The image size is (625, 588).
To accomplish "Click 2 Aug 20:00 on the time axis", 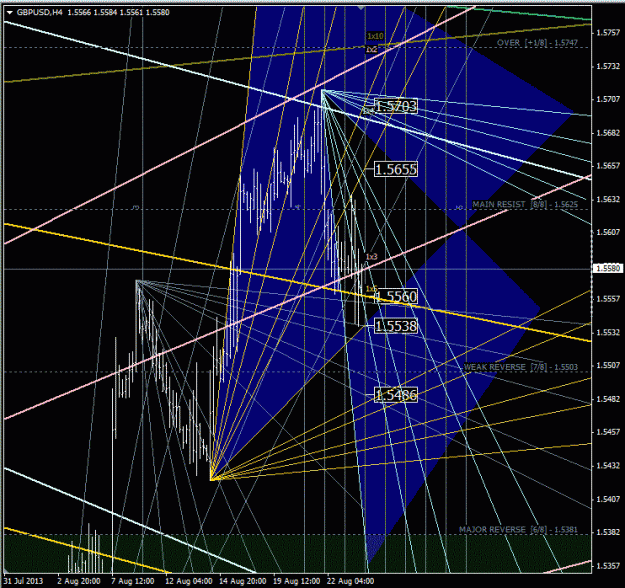I will pos(79,581).
